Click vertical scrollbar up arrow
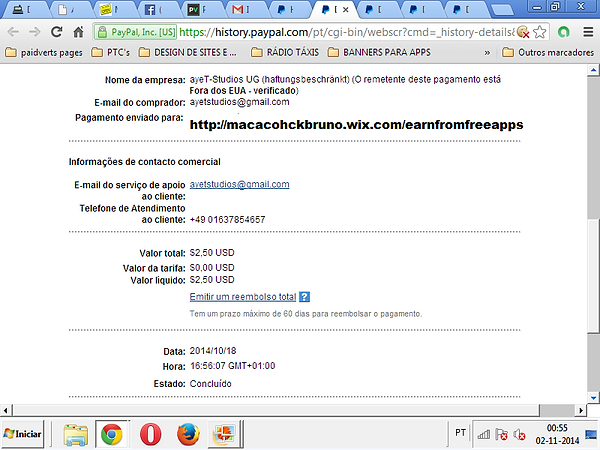The width and height of the screenshot is (600, 450). coord(593,70)
